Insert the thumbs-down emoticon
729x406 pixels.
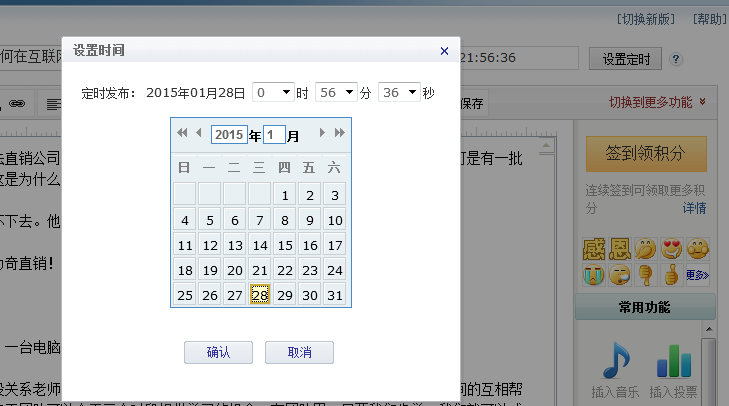tap(646, 275)
